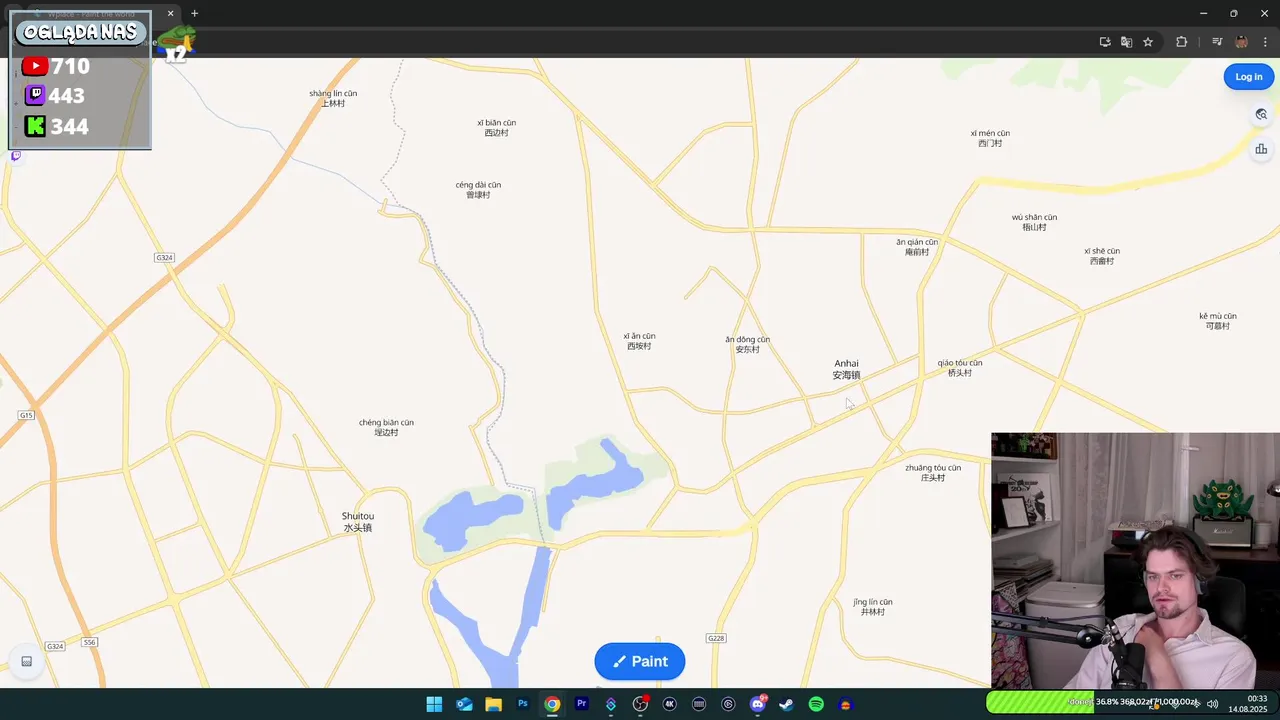Viewport: 1280px width, 720px height.
Task: Click the install app icon in address bar
Action: coord(1105,42)
